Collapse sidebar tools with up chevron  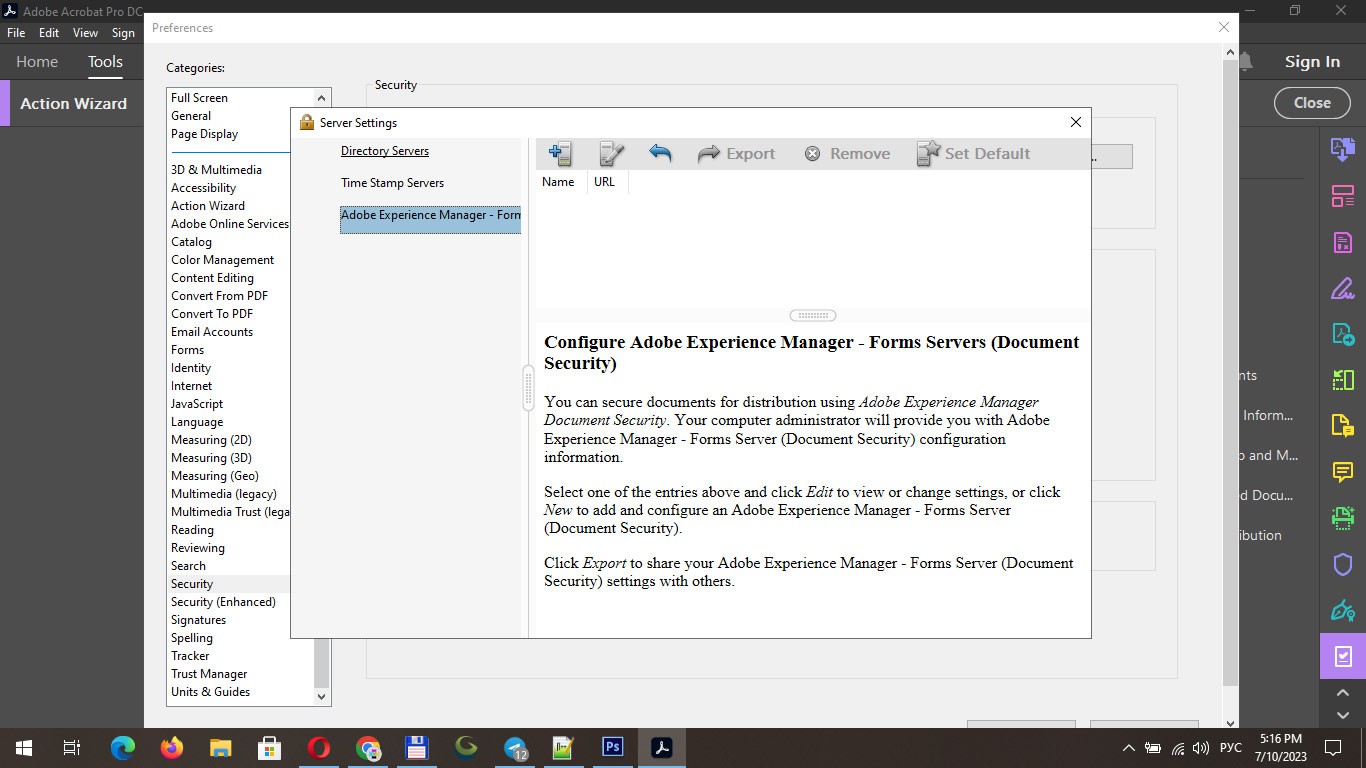[x=1343, y=693]
